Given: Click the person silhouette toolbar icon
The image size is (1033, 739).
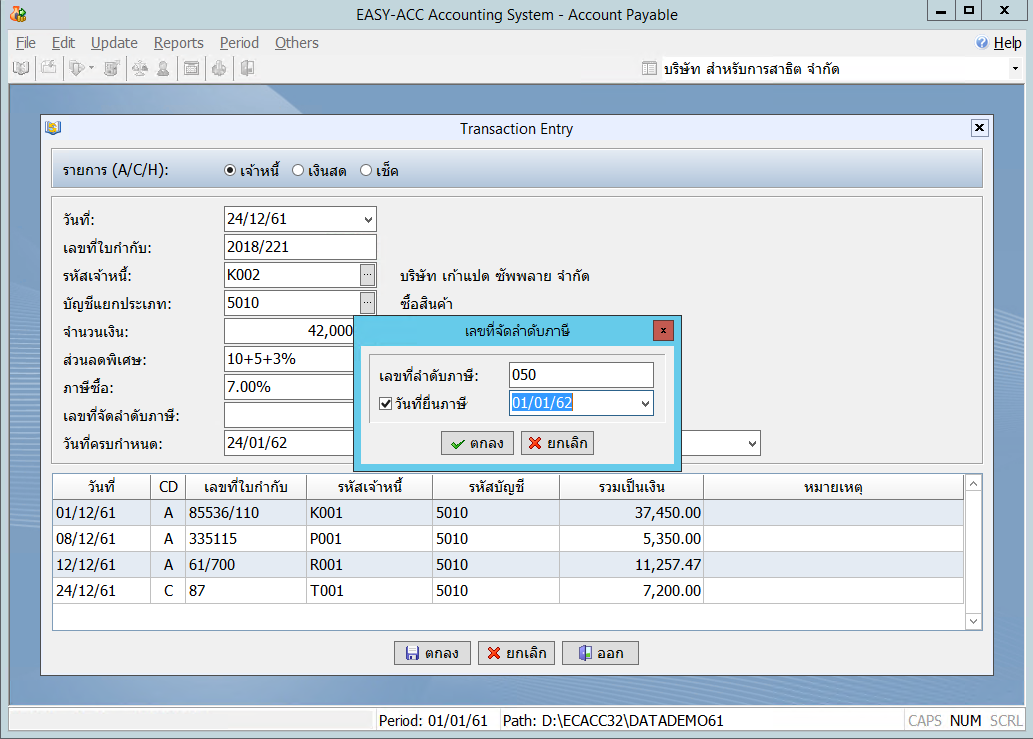Looking at the screenshot, I should click(x=162, y=68).
